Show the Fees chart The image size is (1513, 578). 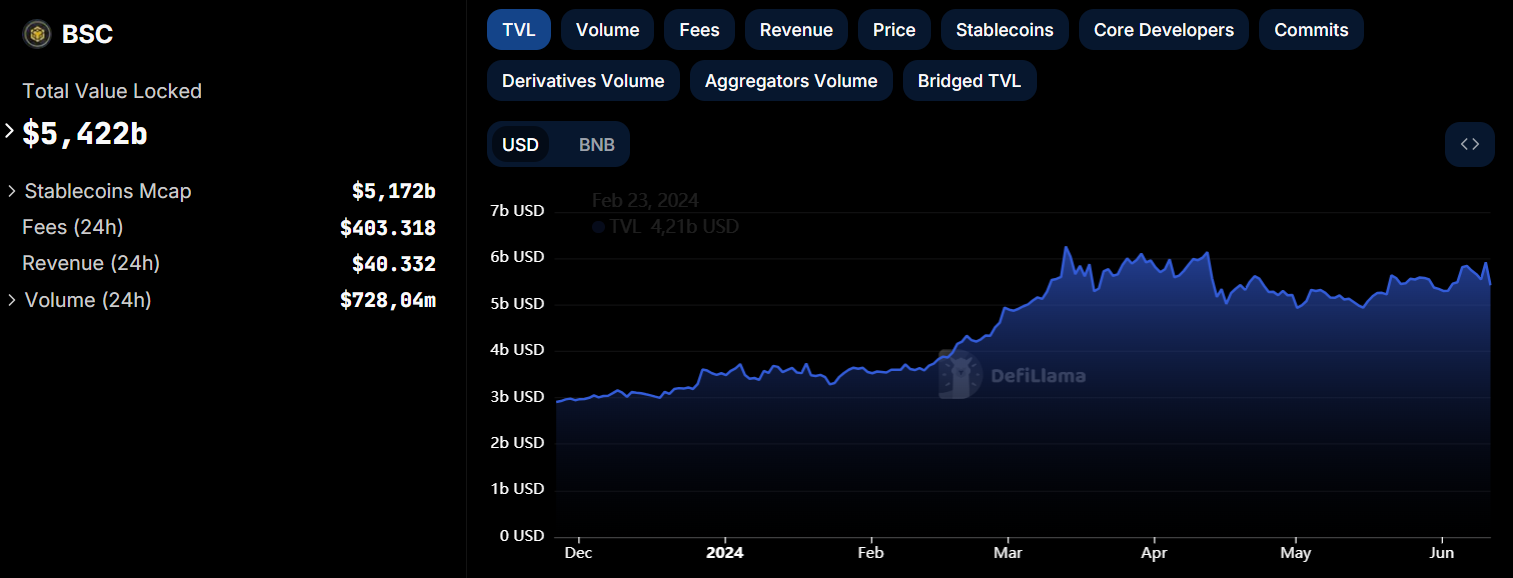(x=699, y=30)
